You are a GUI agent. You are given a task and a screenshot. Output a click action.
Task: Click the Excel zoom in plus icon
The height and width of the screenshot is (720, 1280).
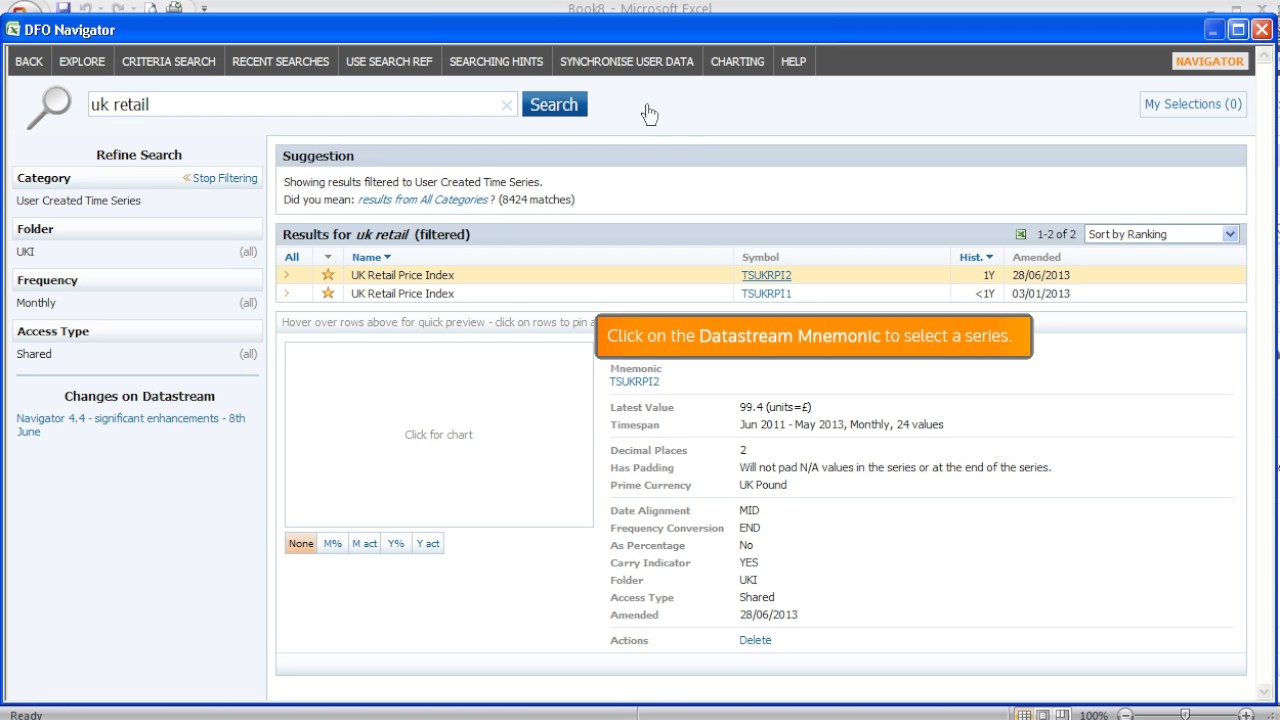(1246, 715)
